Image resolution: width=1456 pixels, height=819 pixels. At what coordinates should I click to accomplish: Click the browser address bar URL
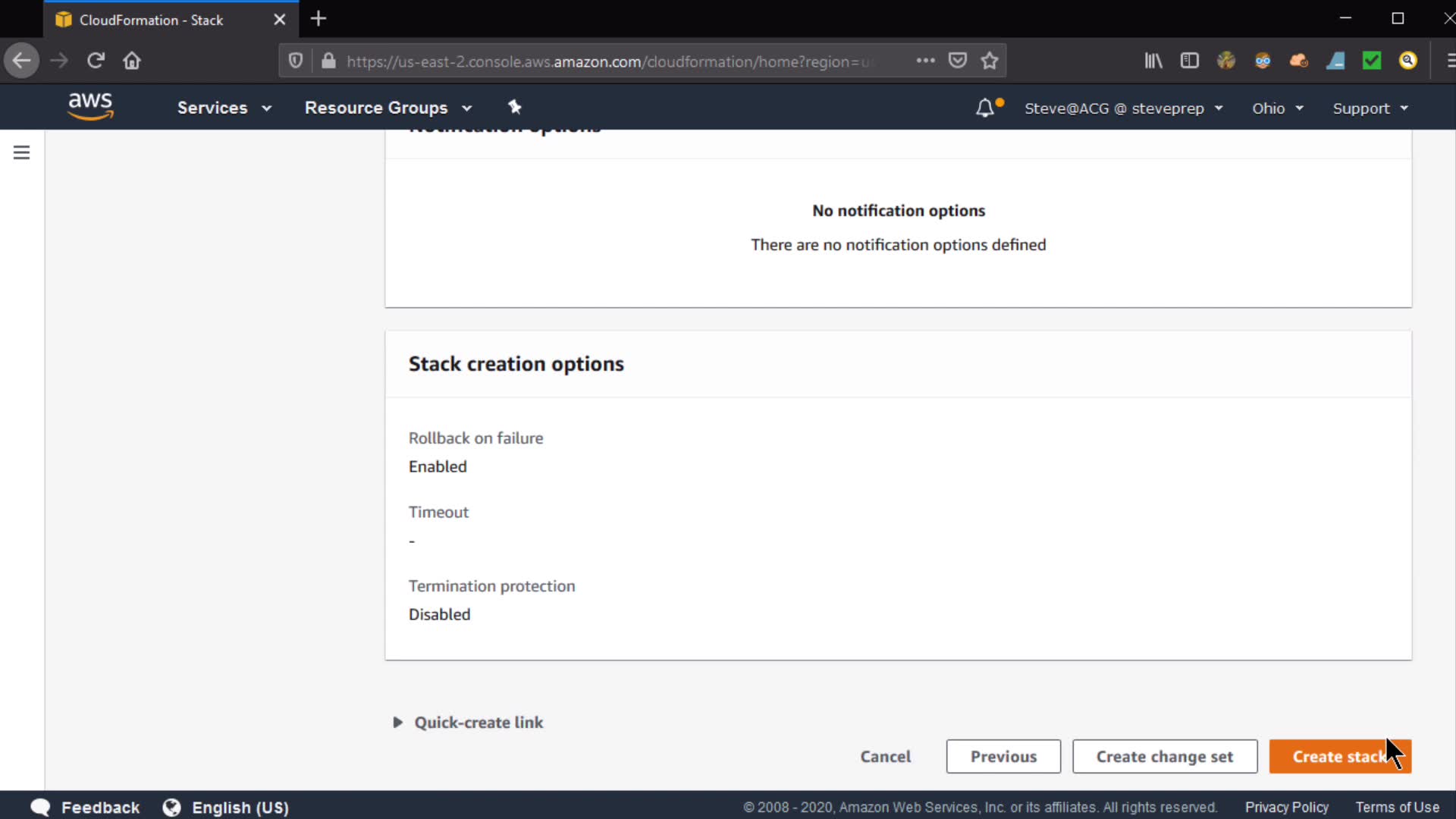(603, 61)
